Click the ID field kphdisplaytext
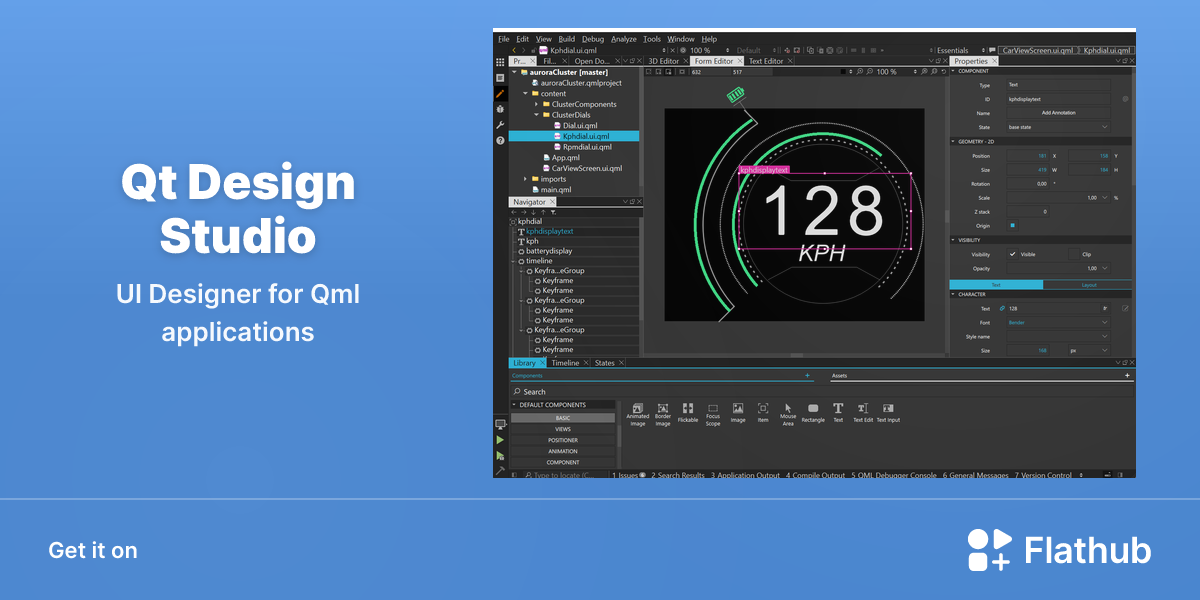Image resolution: width=1200 pixels, height=600 pixels. [x=1058, y=99]
